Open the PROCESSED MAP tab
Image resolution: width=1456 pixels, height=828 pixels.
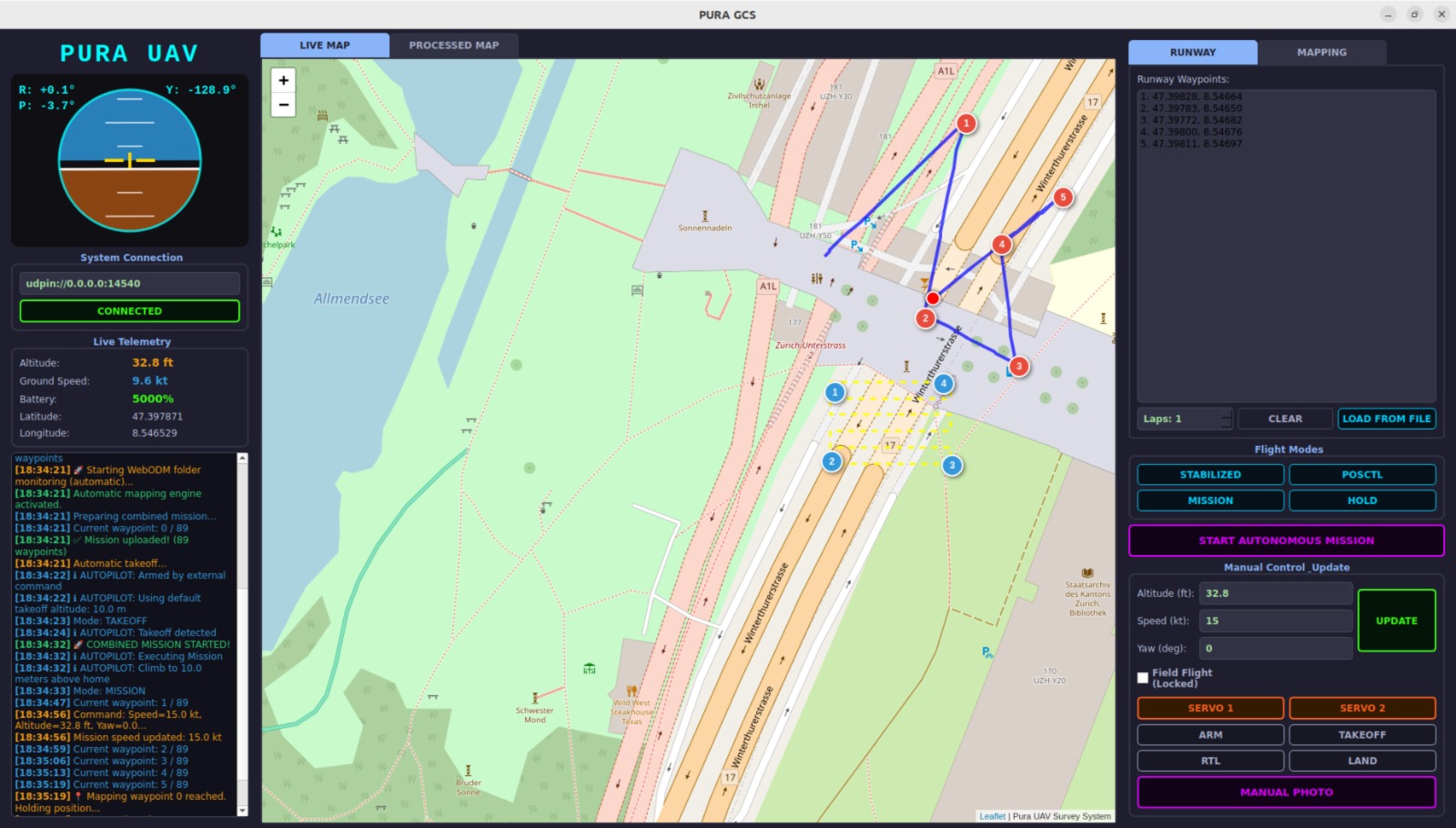pos(454,45)
